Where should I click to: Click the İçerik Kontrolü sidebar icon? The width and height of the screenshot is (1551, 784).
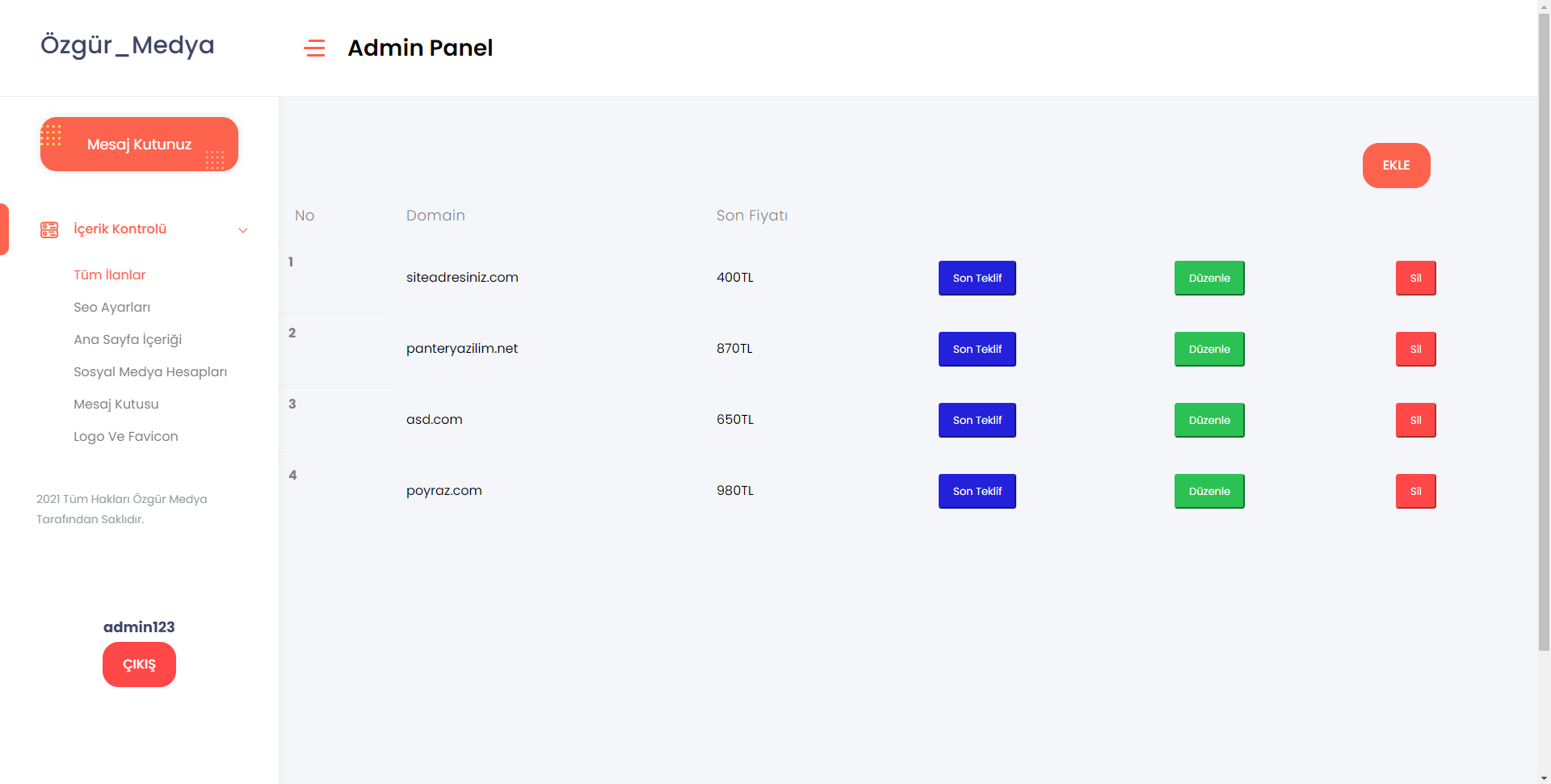(49, 230)
